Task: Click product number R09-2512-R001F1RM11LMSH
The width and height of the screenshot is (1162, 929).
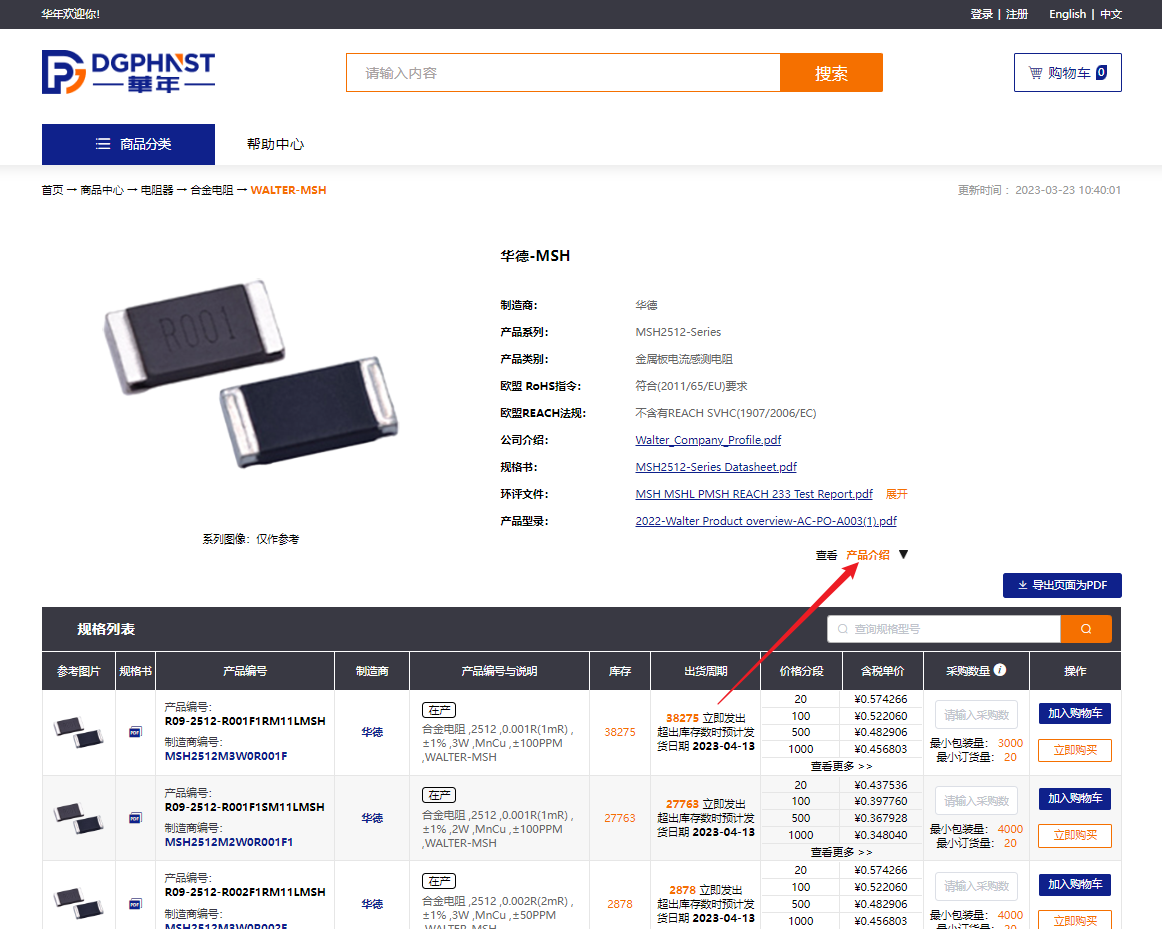Action: 245,721
